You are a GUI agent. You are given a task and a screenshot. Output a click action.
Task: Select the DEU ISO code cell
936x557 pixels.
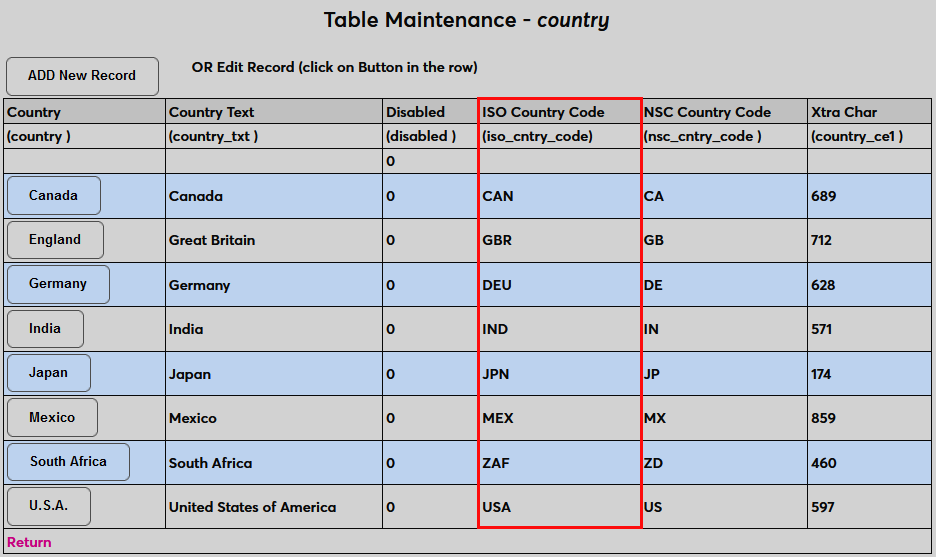pyautogui.click(x=497, y=285)
